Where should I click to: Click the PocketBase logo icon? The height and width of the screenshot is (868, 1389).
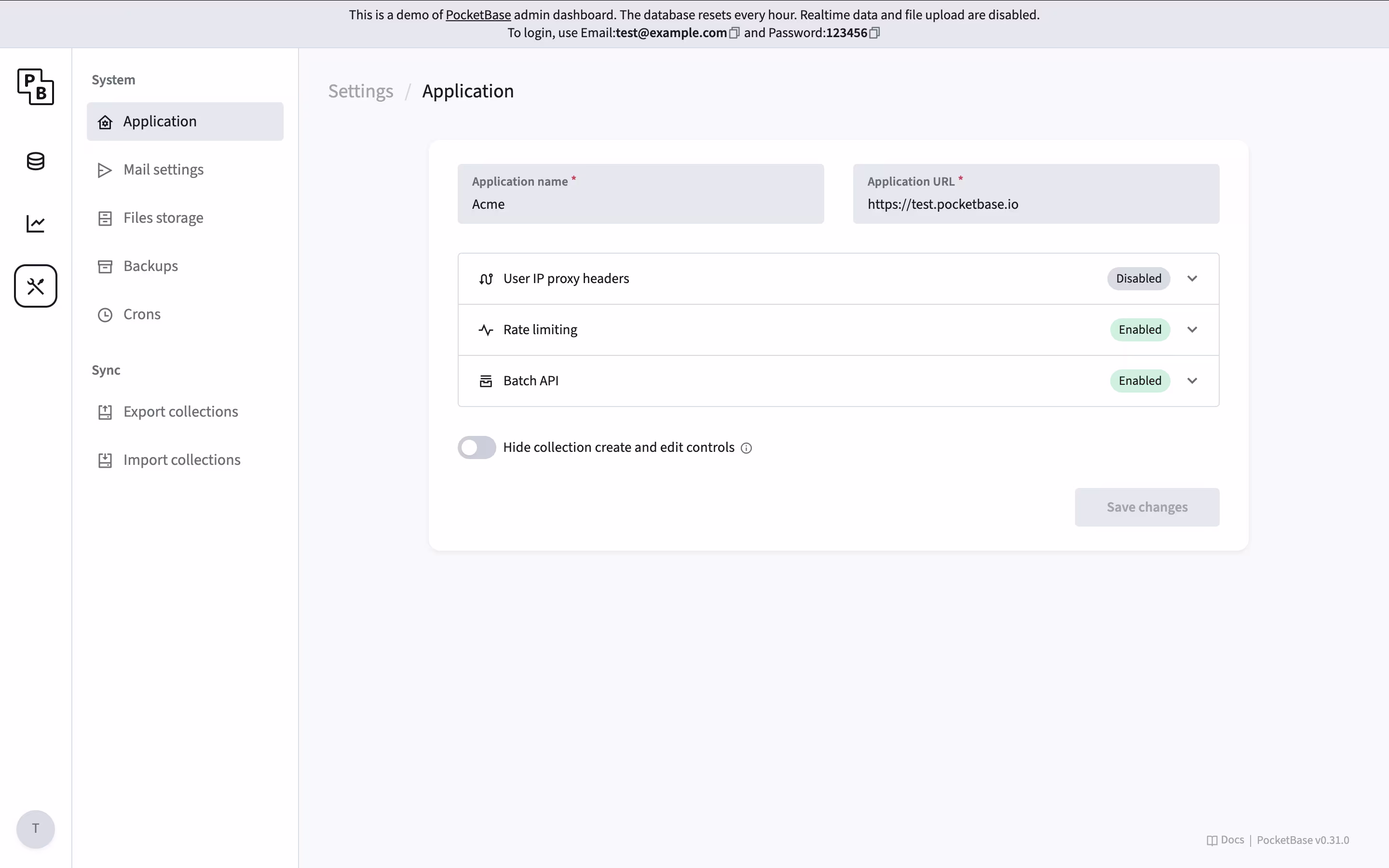coord(36,87)
